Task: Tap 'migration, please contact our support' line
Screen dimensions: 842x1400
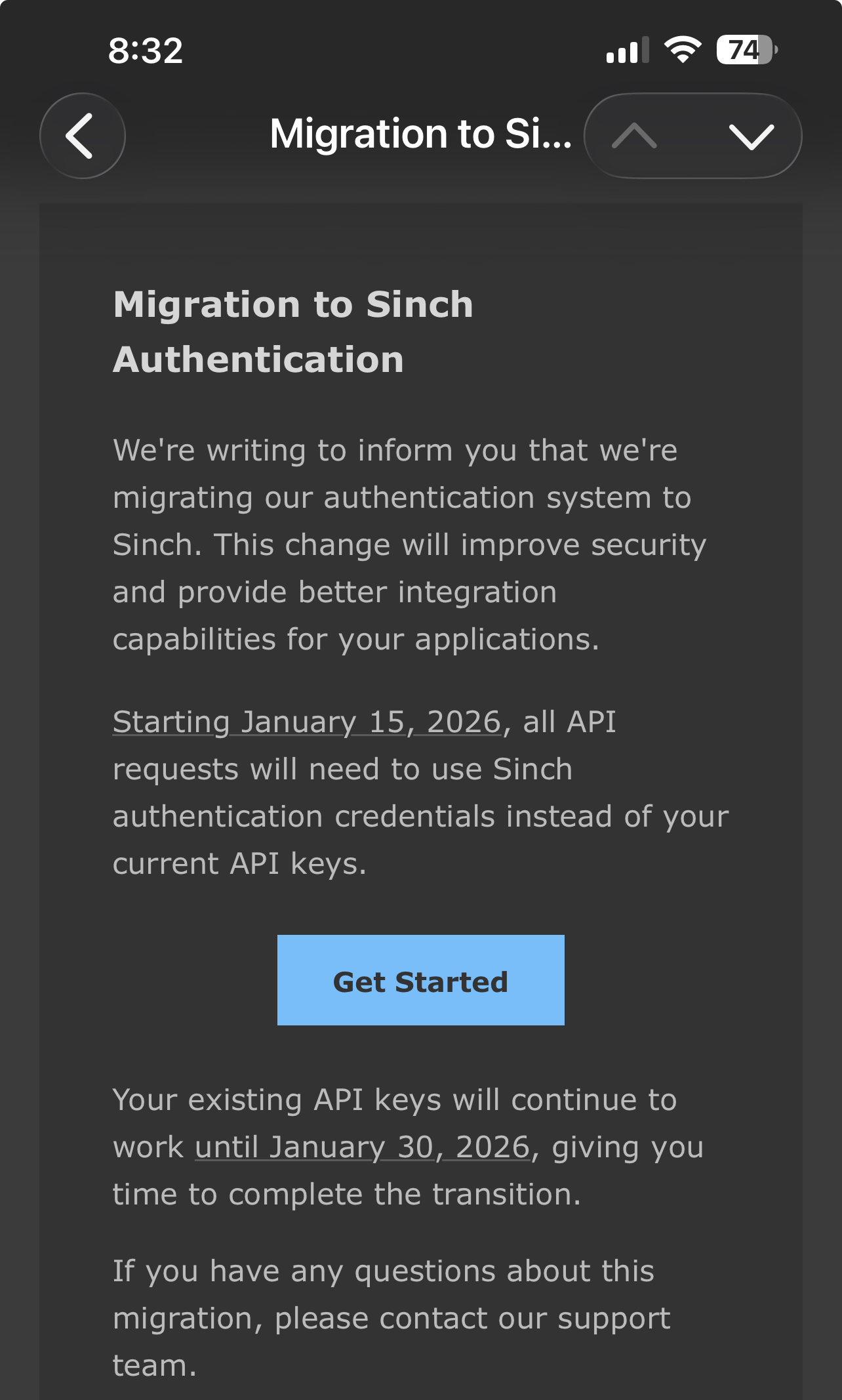Action: [x=391, y=1319]
